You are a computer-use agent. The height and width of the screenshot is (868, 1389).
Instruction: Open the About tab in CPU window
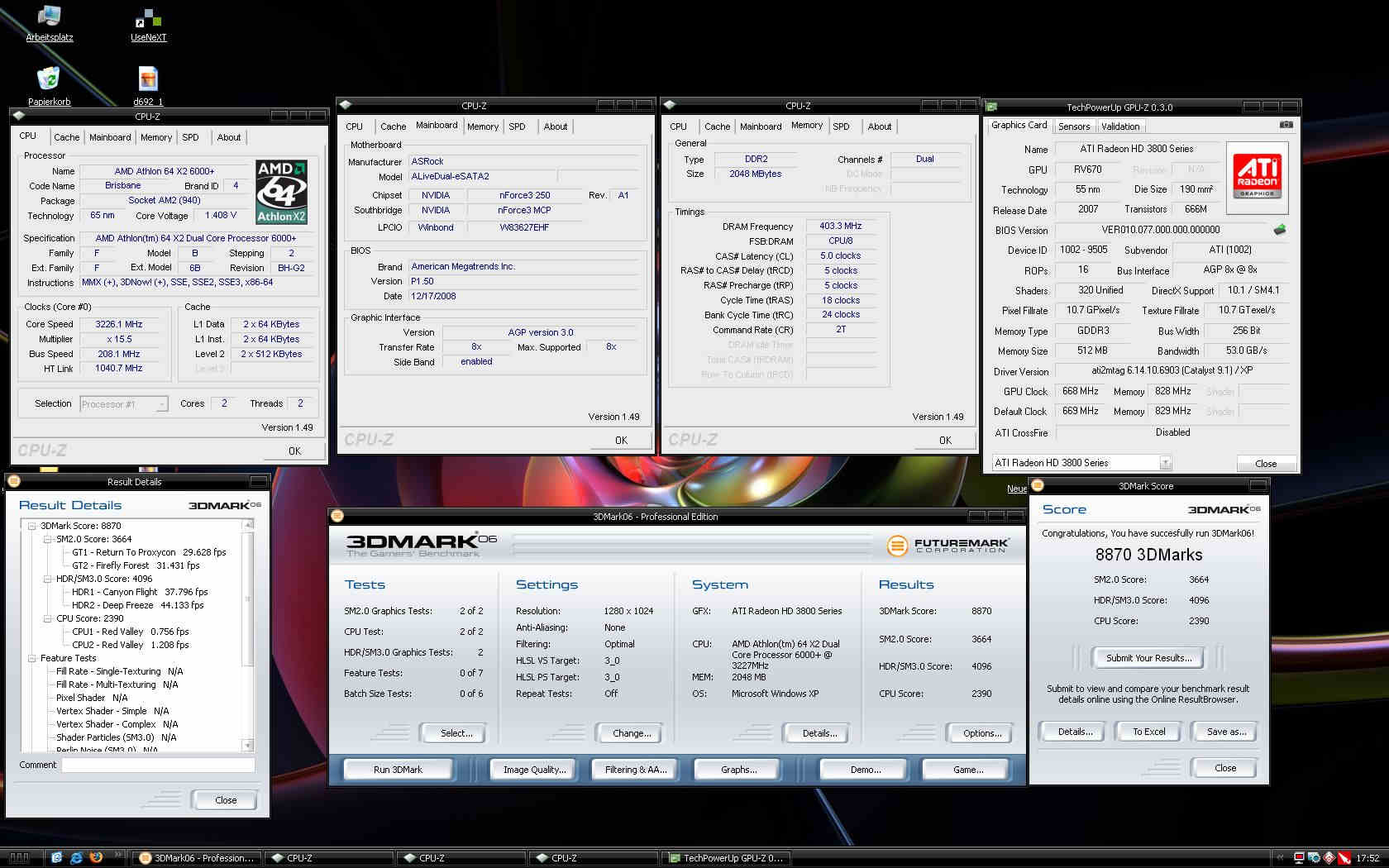[x=229, y=137]
